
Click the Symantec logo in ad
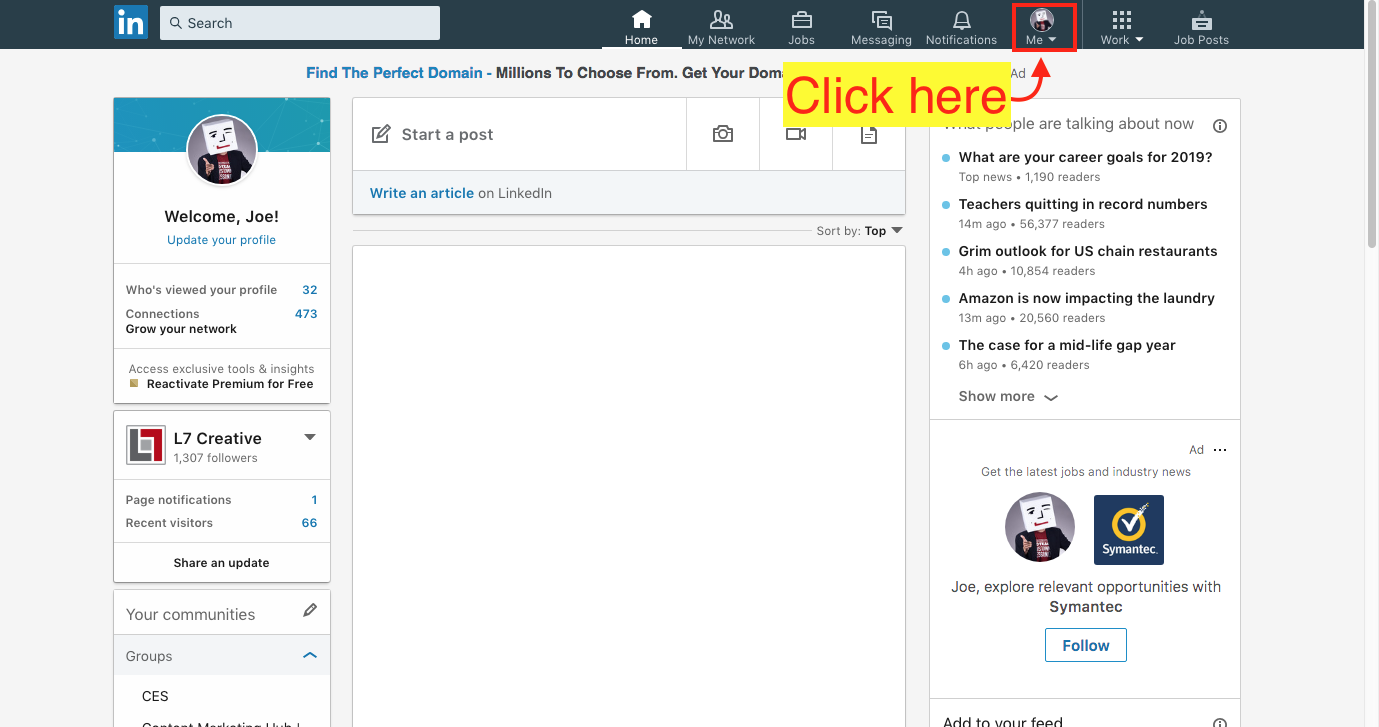tap(1129, 530)
